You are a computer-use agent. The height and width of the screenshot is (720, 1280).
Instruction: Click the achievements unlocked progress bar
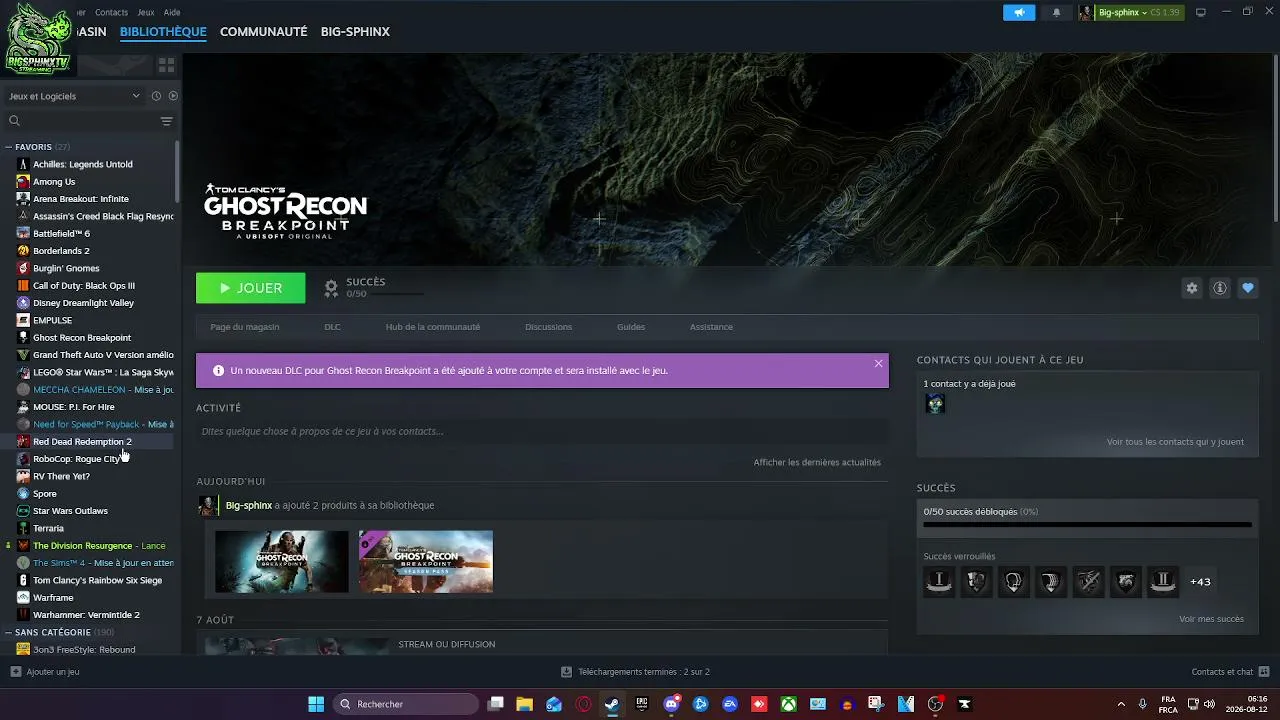1087,525
